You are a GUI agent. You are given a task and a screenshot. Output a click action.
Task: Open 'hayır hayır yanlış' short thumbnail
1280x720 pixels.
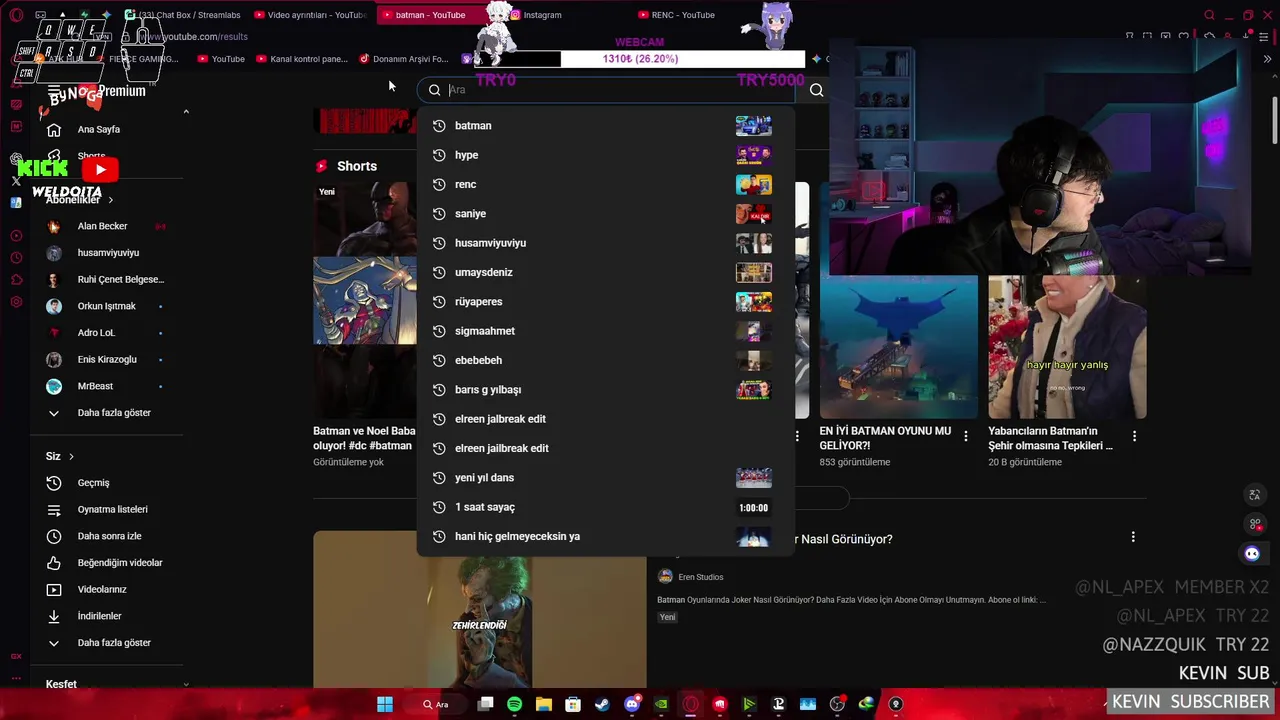1067,347
